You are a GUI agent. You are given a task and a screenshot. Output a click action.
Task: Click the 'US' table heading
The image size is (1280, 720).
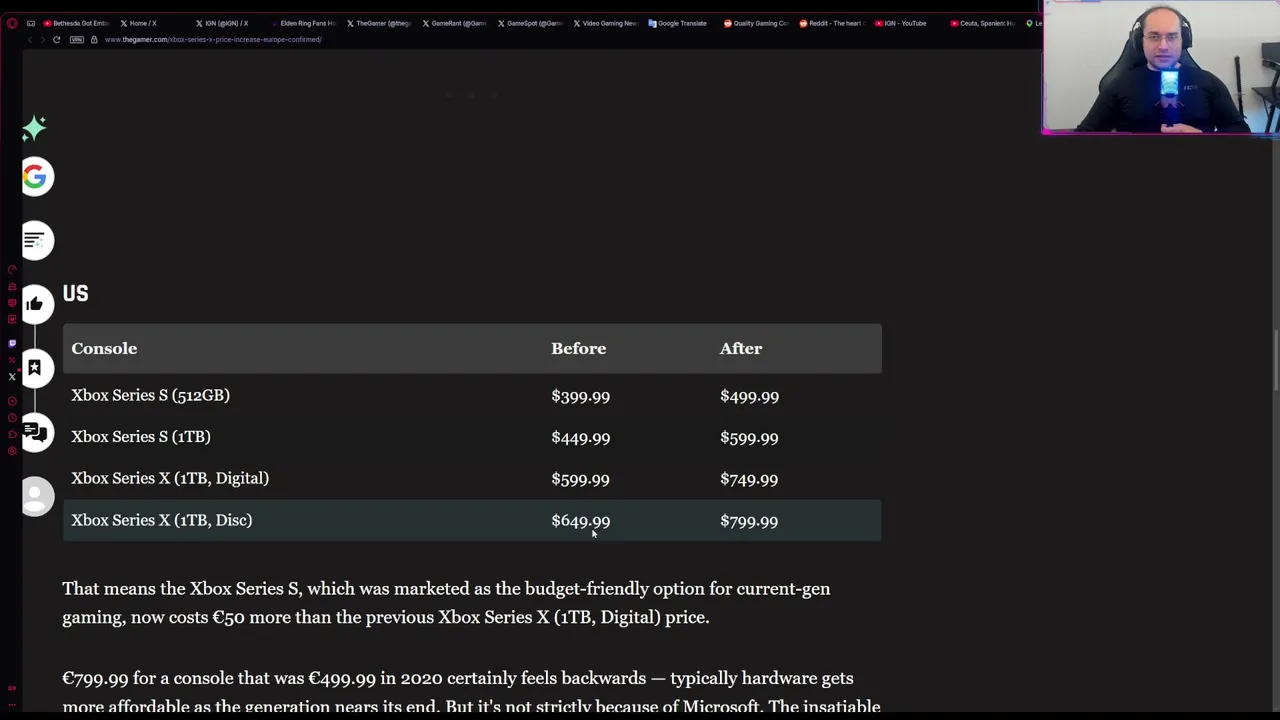(75, 293)
